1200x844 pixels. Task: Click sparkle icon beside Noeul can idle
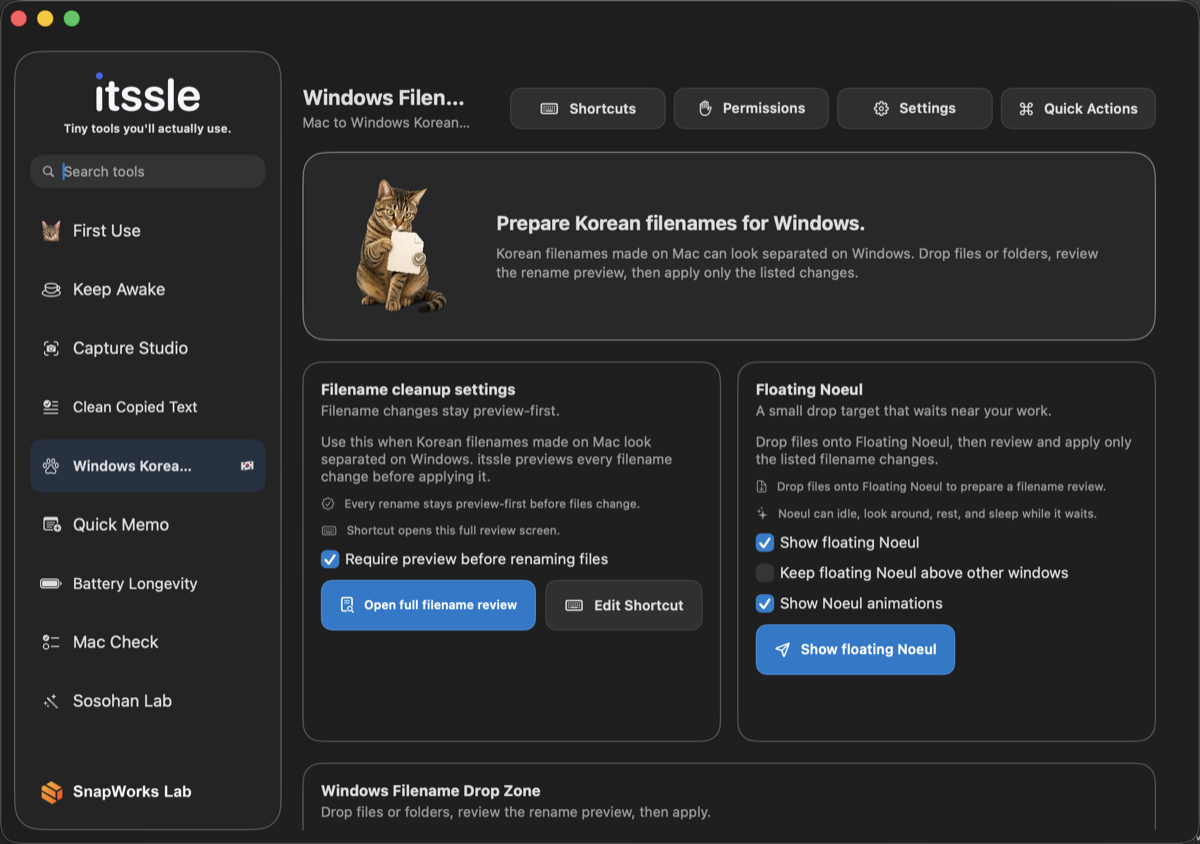(762, 513)
